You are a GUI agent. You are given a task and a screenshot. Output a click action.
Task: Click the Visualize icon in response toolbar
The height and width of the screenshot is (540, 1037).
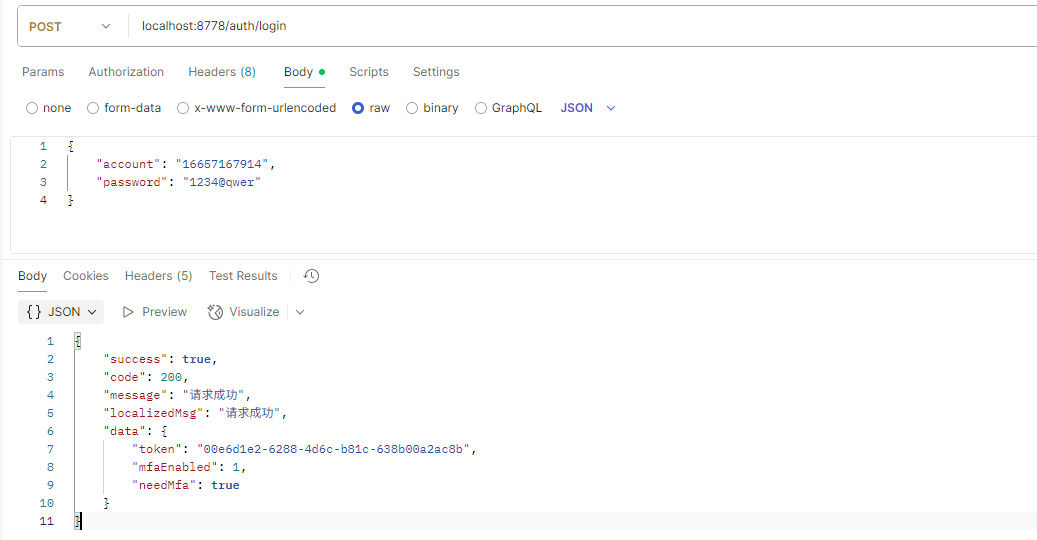point(215,312)
